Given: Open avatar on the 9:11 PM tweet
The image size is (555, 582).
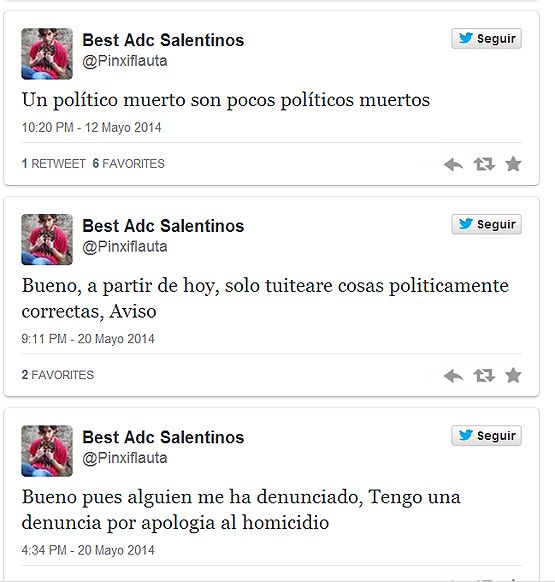Looking at the screenshot, I should [x=47, y=239].
